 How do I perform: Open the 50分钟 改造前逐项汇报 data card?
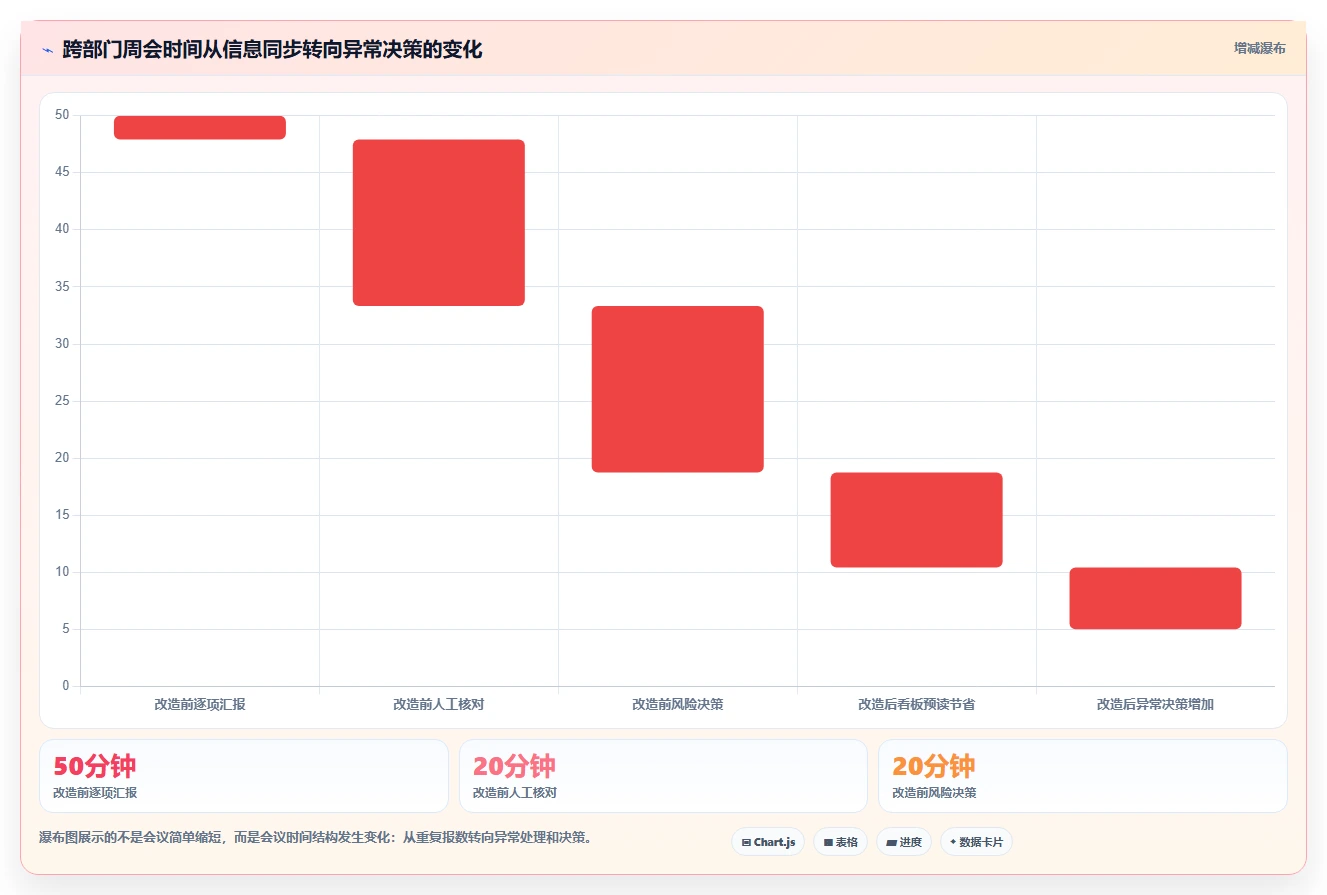244,776
